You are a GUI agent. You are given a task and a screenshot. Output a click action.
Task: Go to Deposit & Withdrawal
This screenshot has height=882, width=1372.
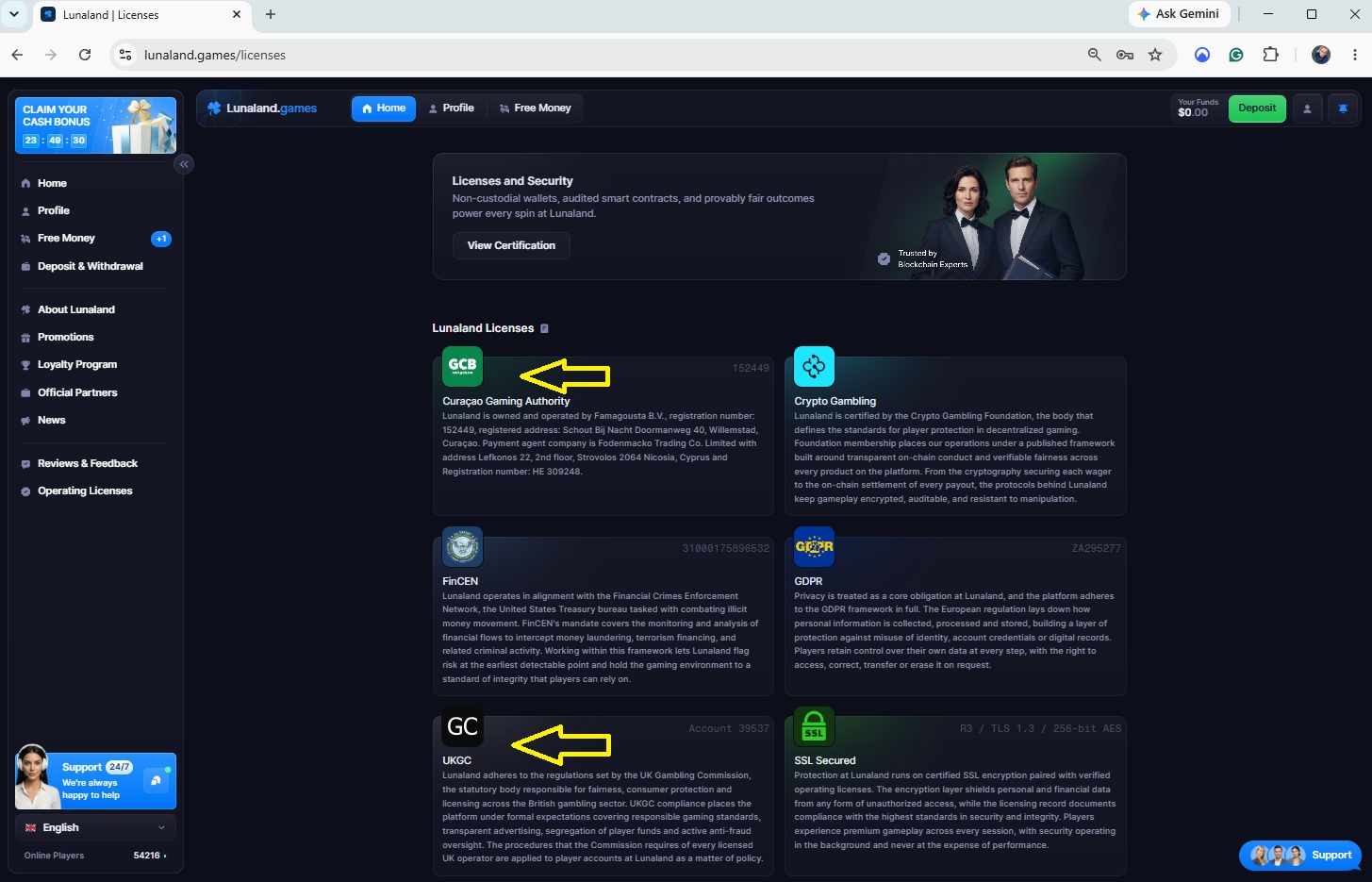(x=95, y=266)
